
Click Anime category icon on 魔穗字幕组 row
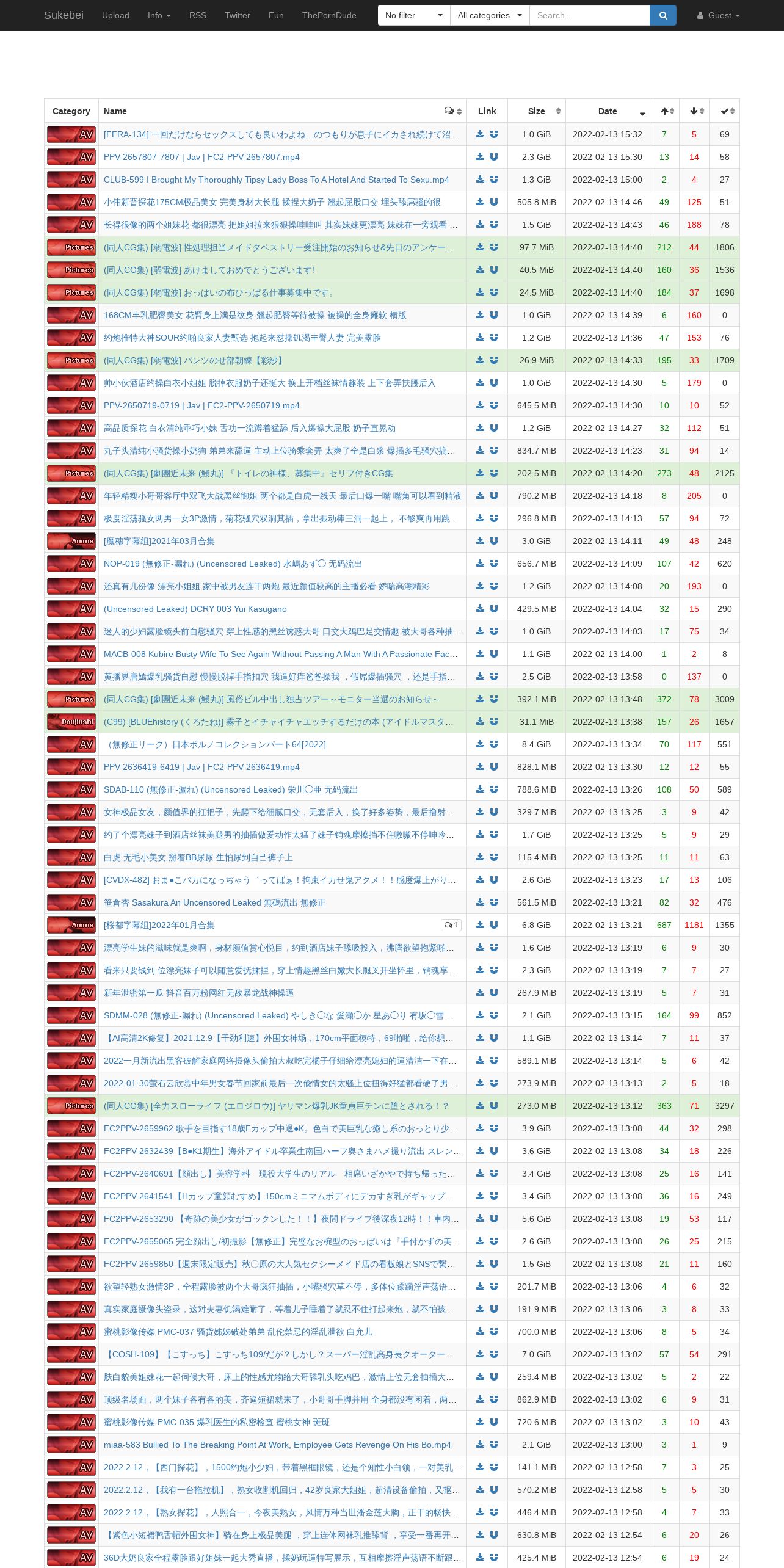pyautogui.click(x=71, y=541)
